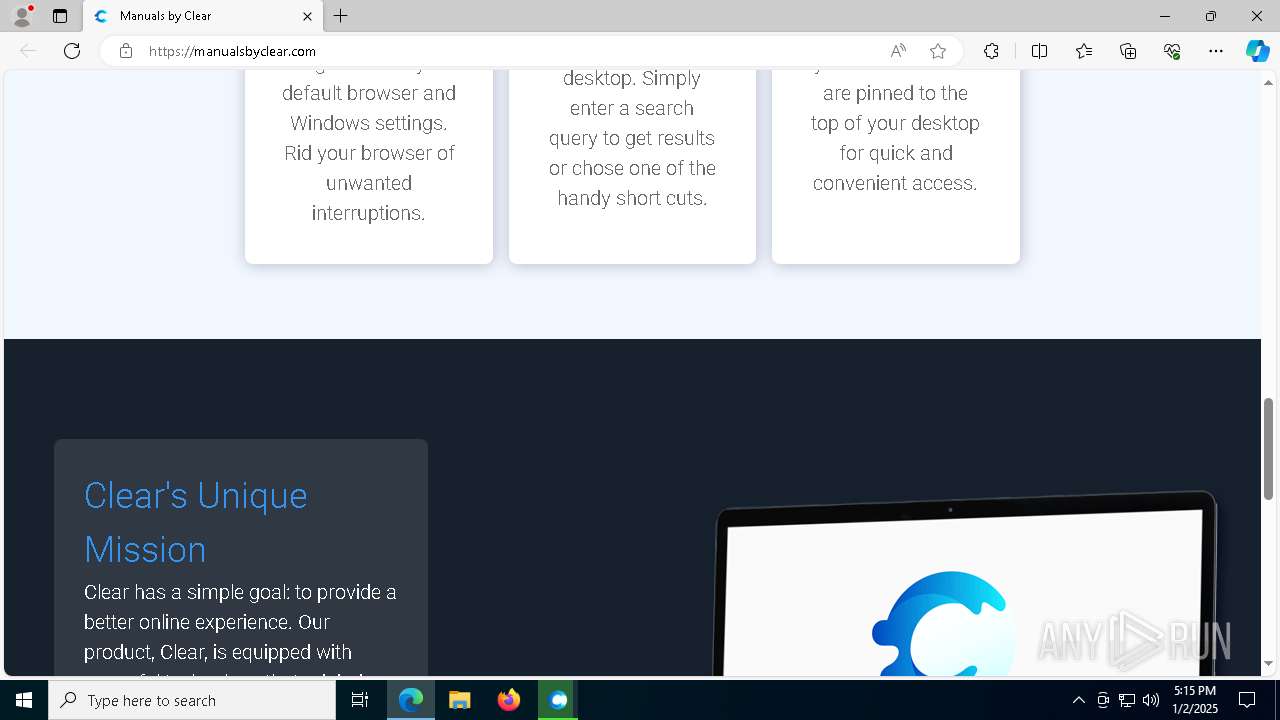Click the taskbar search box
Image resolution: width=1280 pixels, height=720 pixels.
click(192, 700)
